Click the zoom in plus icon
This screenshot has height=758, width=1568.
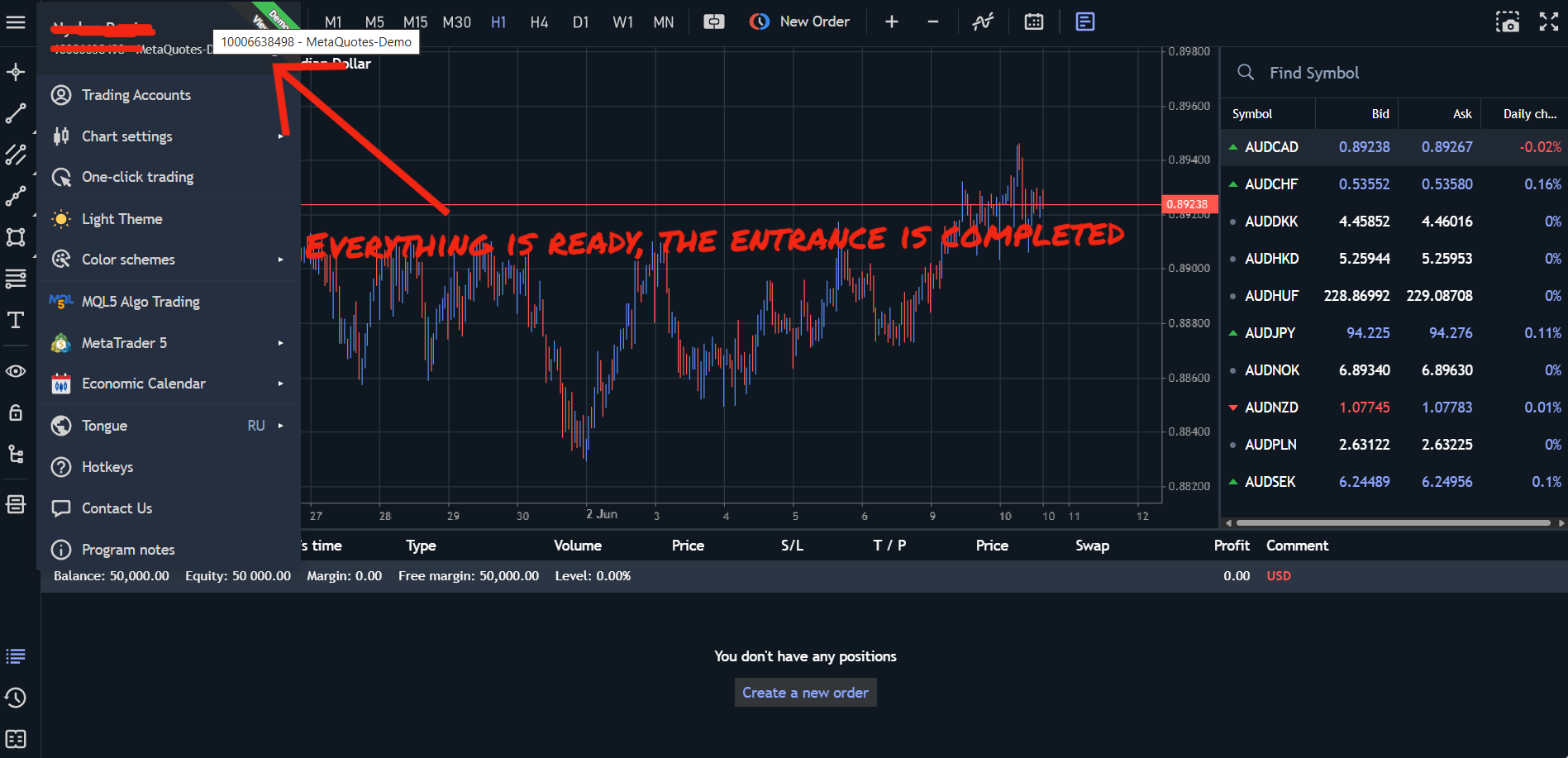point(891,22)
